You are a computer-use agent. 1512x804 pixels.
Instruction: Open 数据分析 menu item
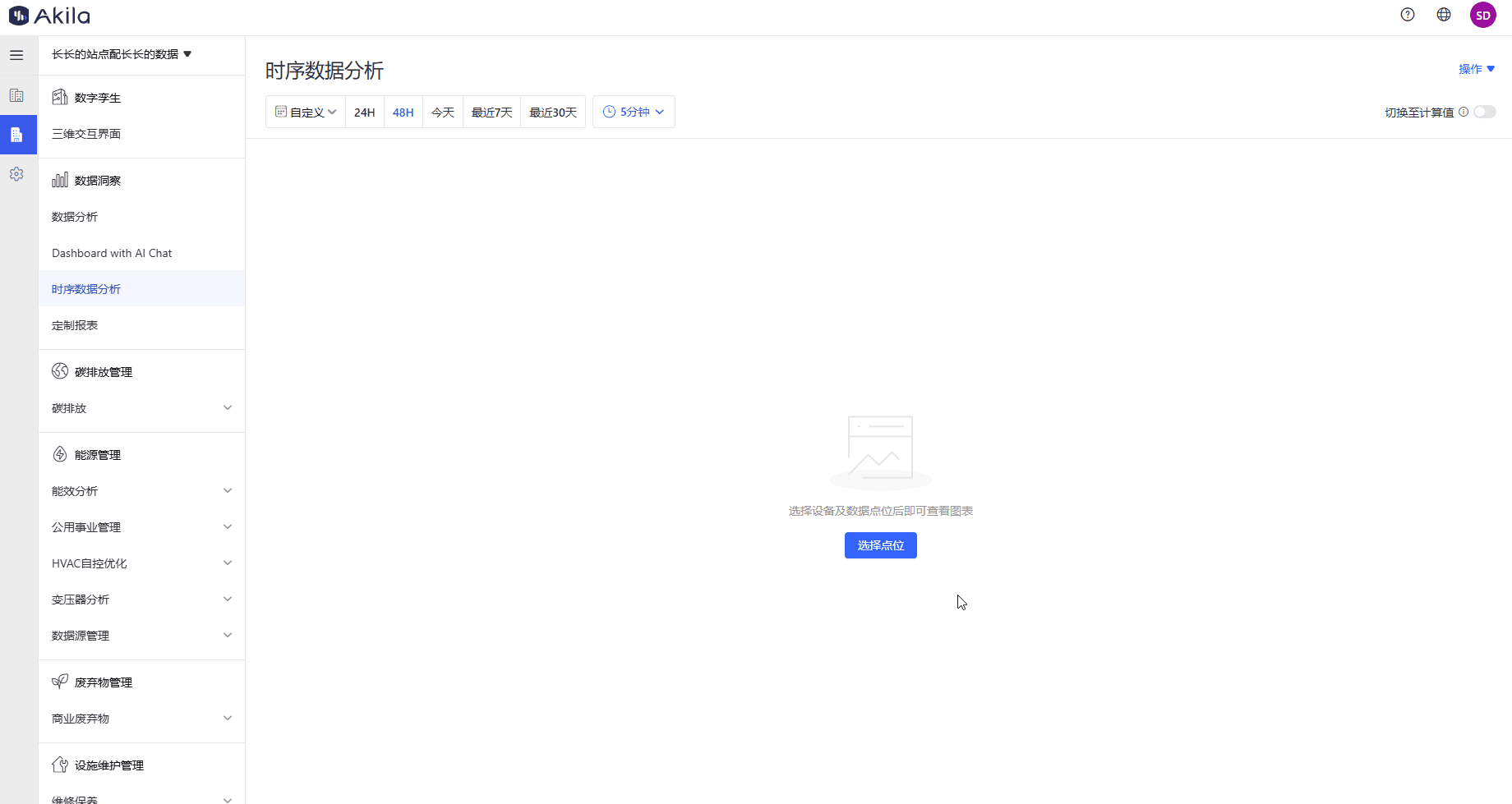click(141, 217)
